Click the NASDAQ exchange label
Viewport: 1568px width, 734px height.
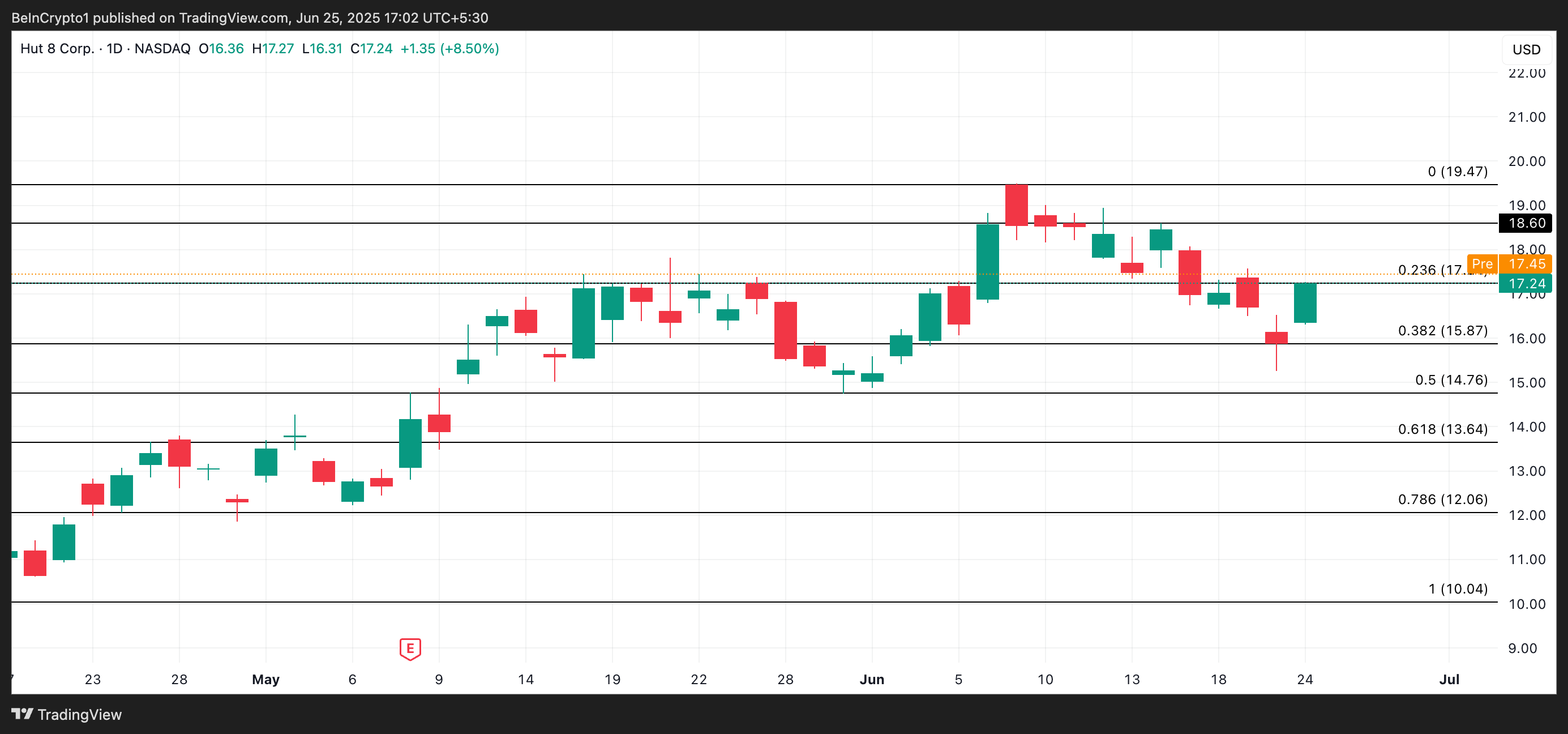click(x=162, y=49)
